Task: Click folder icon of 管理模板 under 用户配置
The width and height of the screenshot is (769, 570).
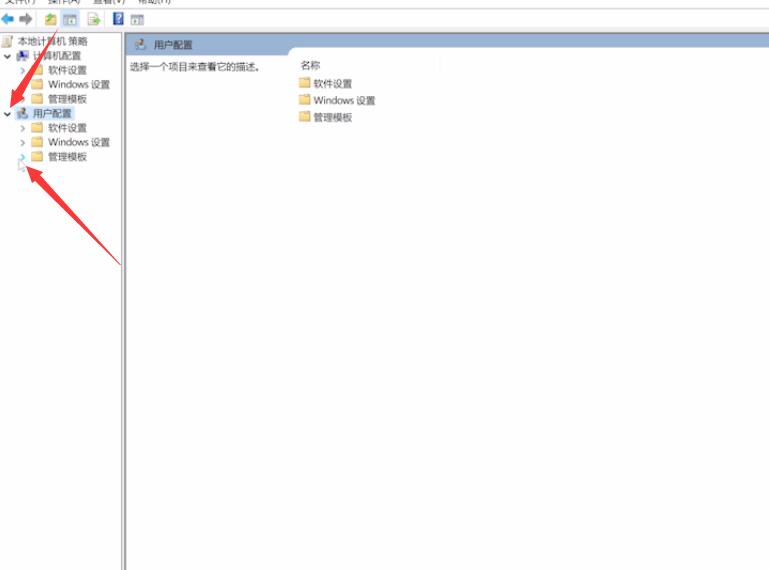Action: [37, 156]
